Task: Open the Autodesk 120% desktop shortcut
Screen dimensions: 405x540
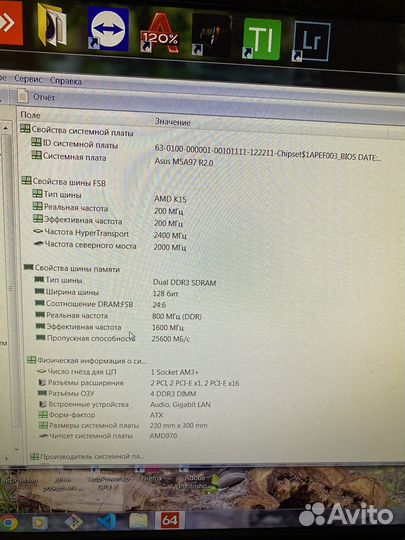Action: (x=160, y=33)
